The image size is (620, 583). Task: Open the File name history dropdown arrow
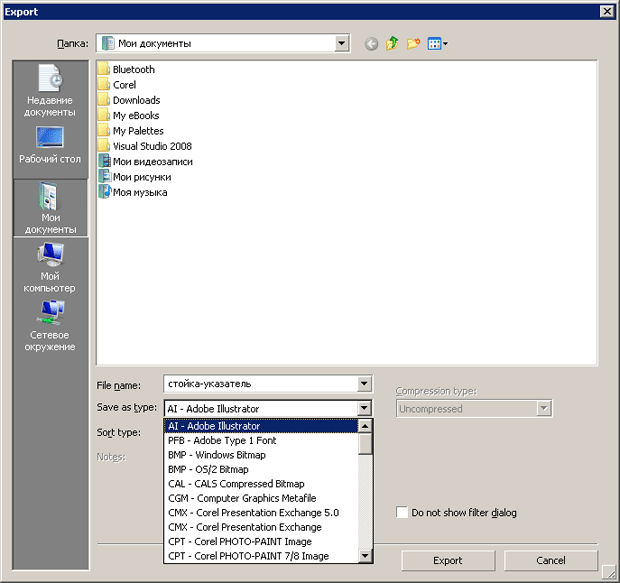(x=364, y=384)
